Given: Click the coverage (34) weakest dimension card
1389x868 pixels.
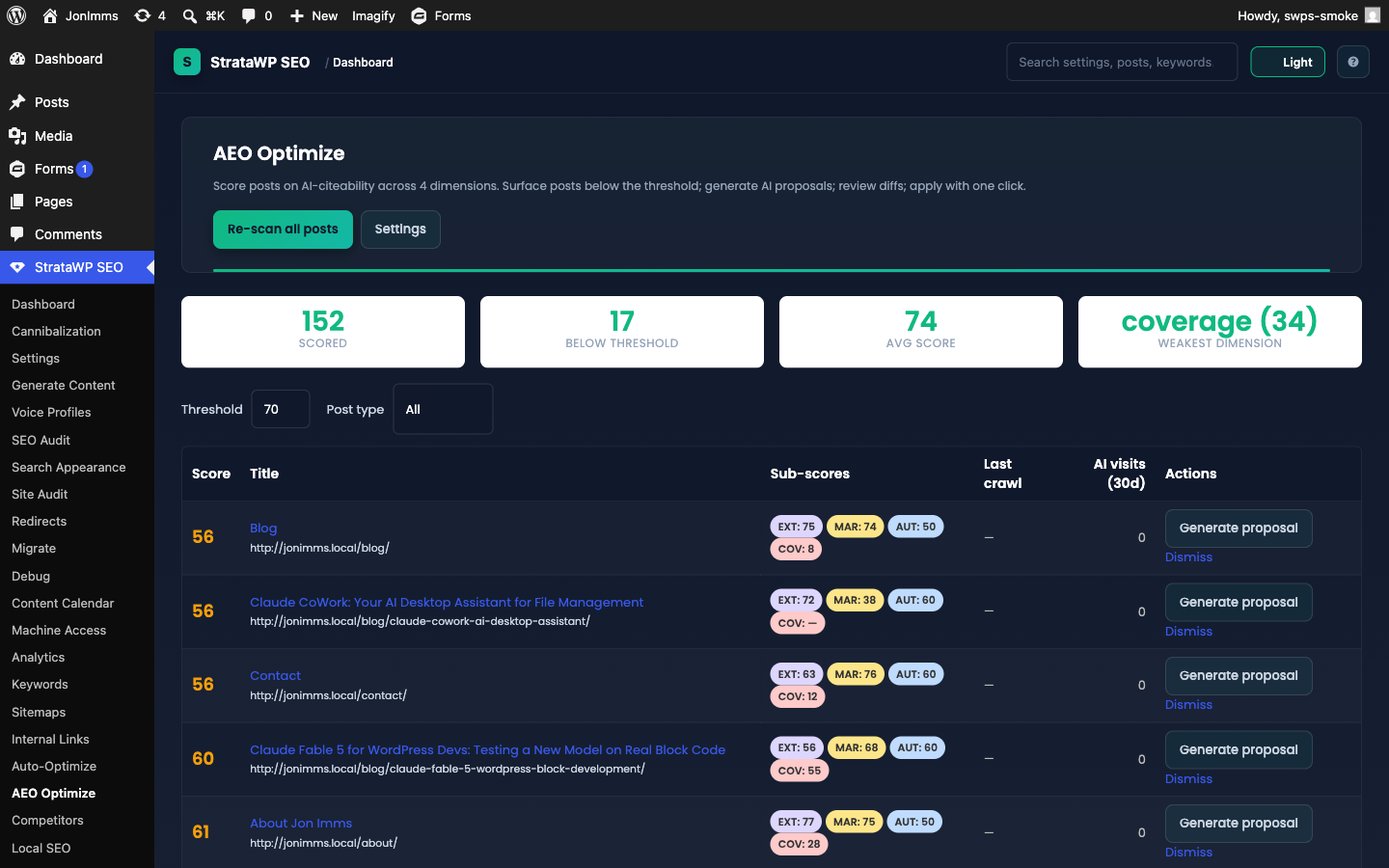Looking at the screenshot, I should click(x=1220, y=332).
